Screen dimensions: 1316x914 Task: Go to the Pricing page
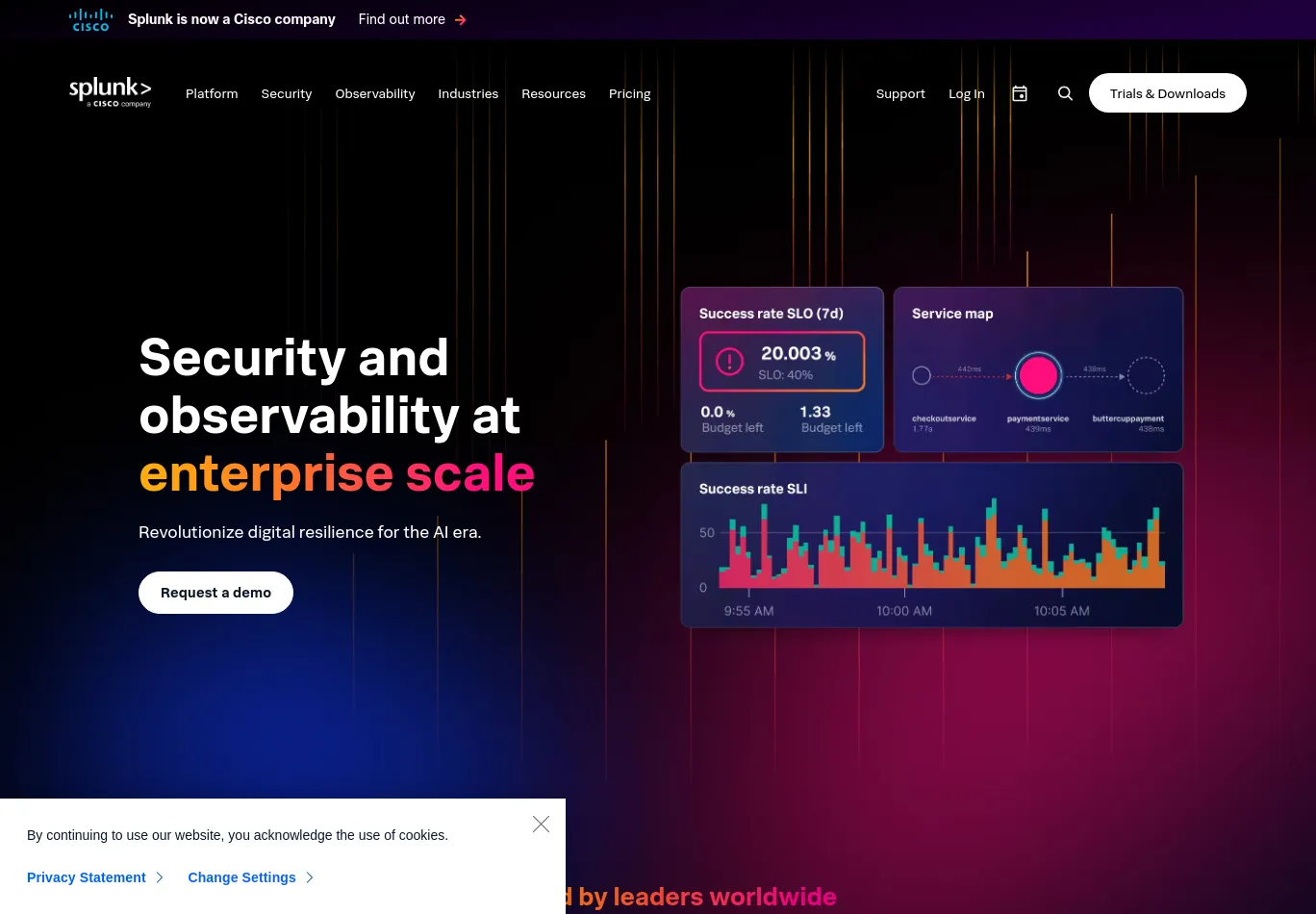pyautogui.click(x=630, y=93)
